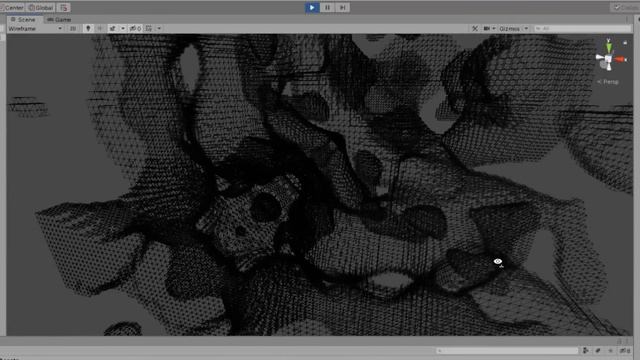Toggle the scene grid visibility icon
640x360 pixels.
point(149,29)
